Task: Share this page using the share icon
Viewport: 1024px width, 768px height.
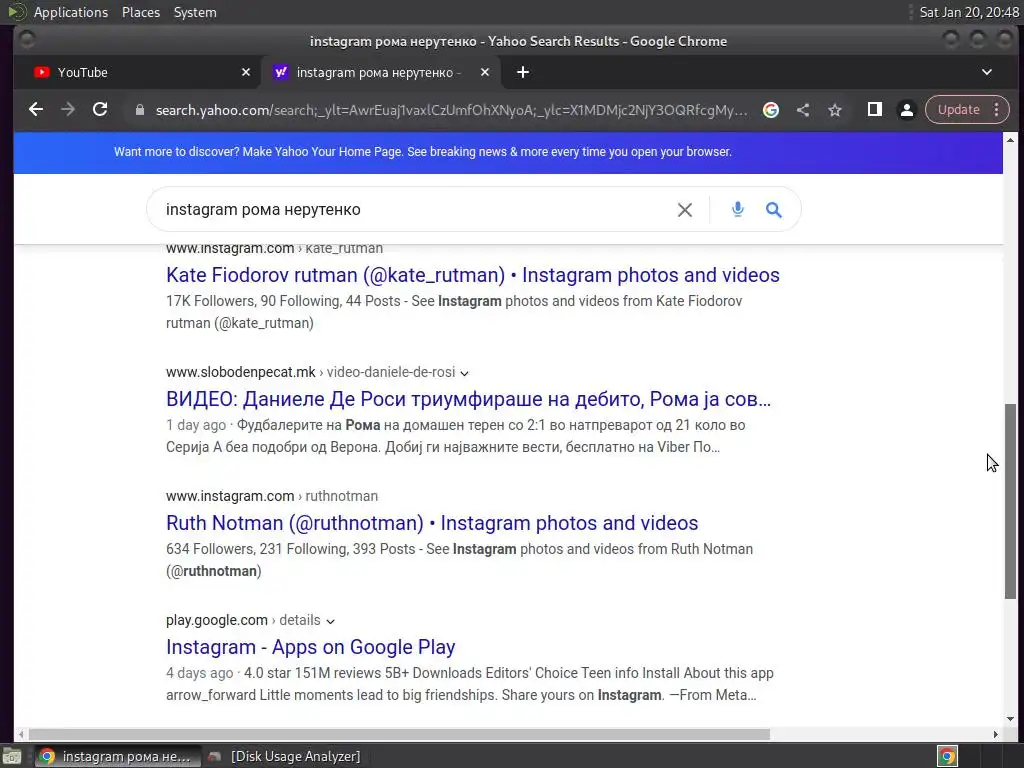Action: click(x=803, y=110)
